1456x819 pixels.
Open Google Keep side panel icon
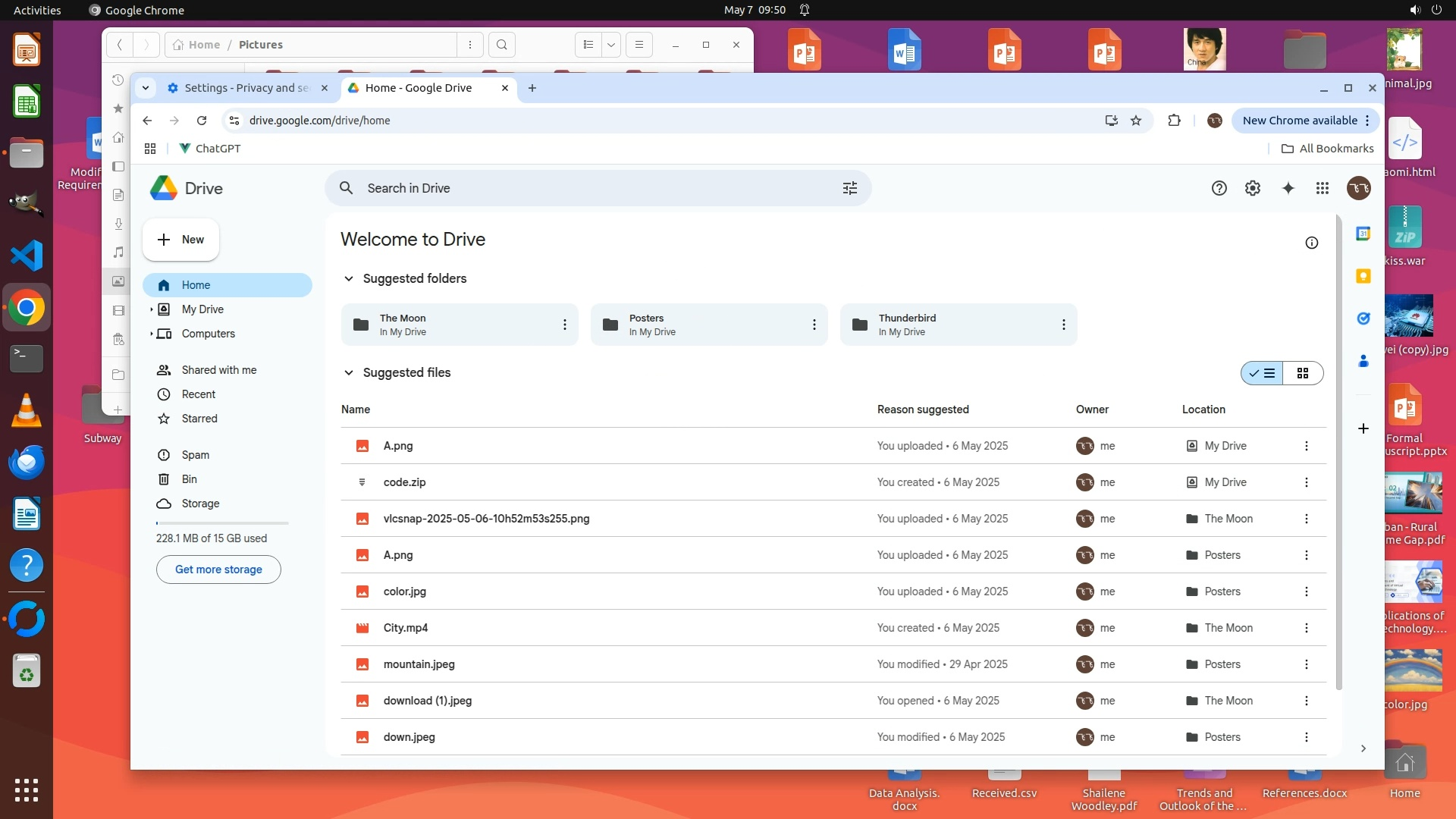click(x=1363, y=276)
